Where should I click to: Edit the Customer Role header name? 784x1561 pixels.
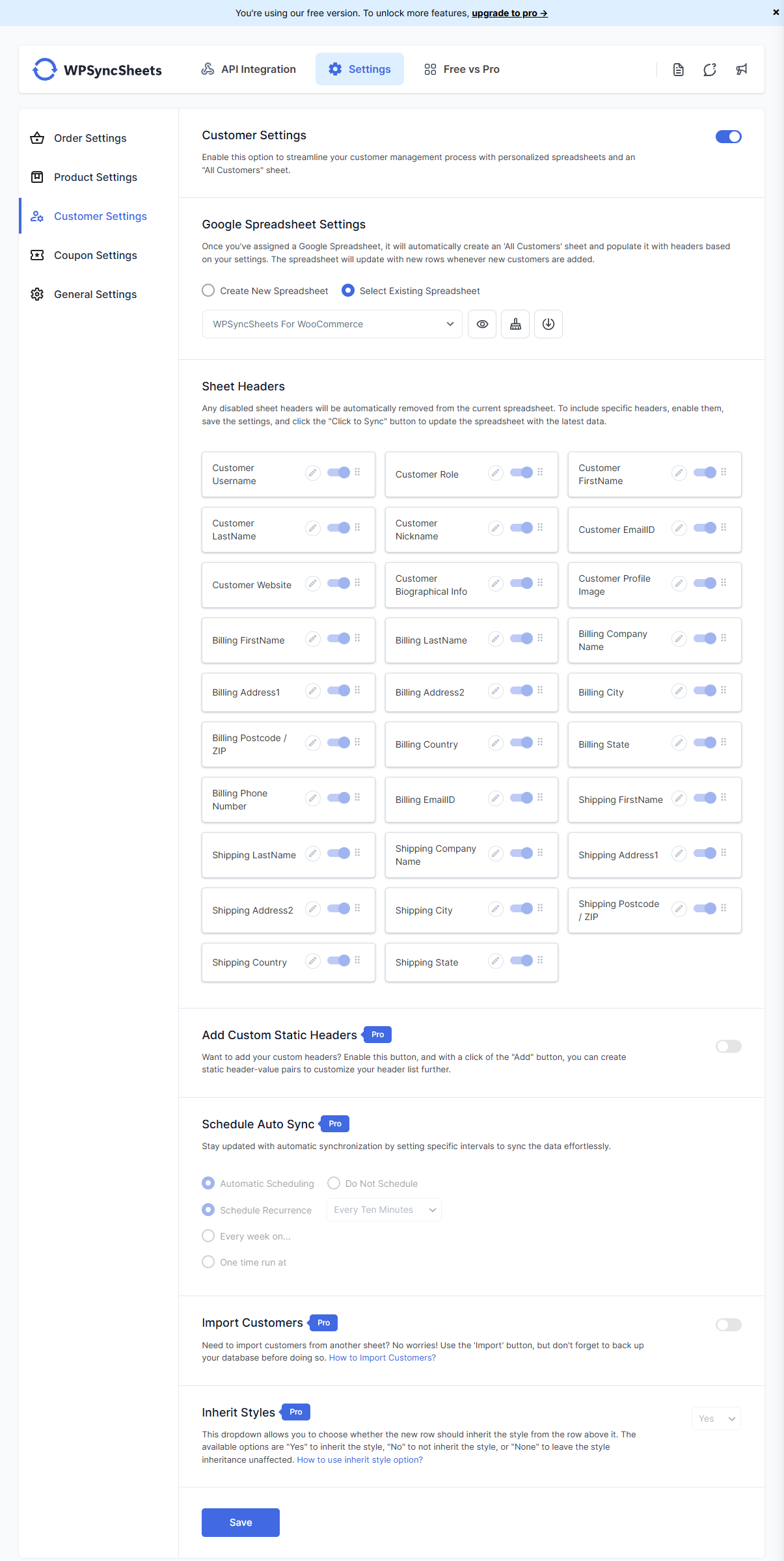496,473
